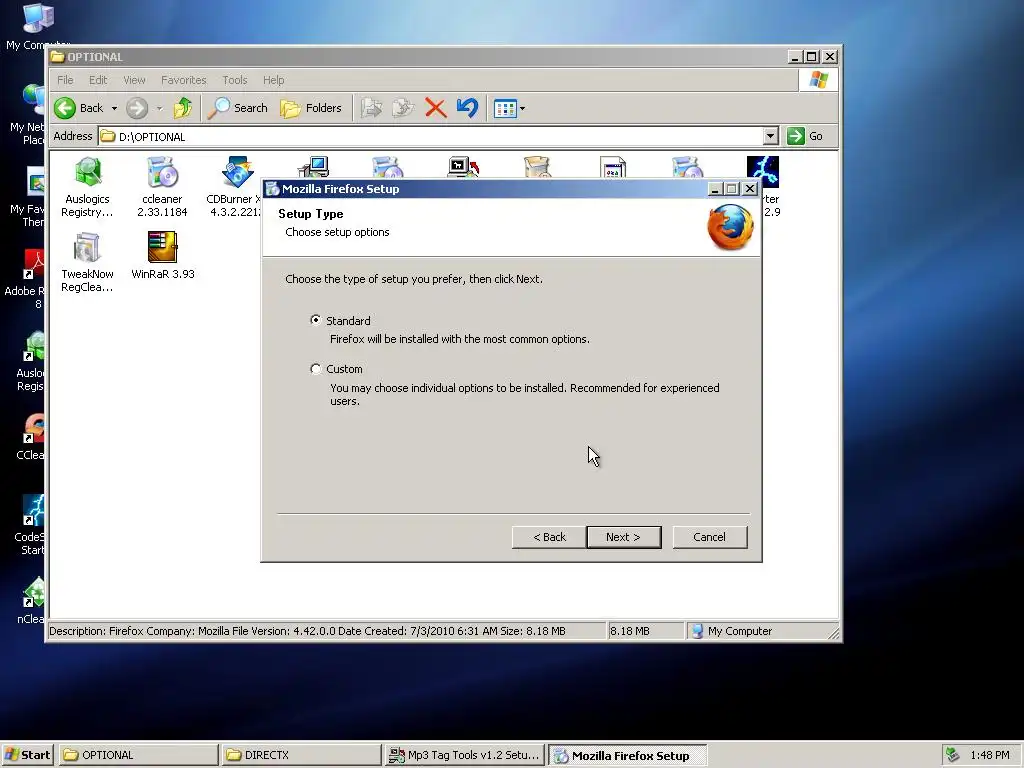Toggle the Folders pane button

pyautogui.click(x=311, y=108)
